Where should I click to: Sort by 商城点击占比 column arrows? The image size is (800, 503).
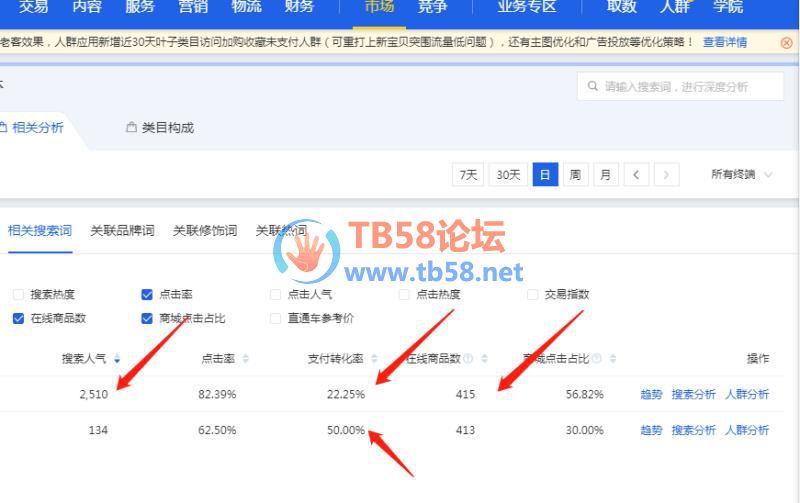click(613, 359)
